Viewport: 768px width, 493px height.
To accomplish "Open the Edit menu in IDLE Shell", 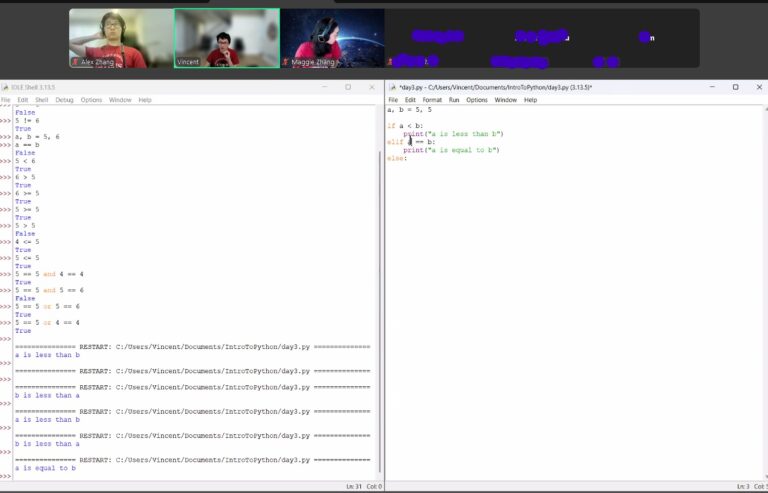I will tap(23, 100).
